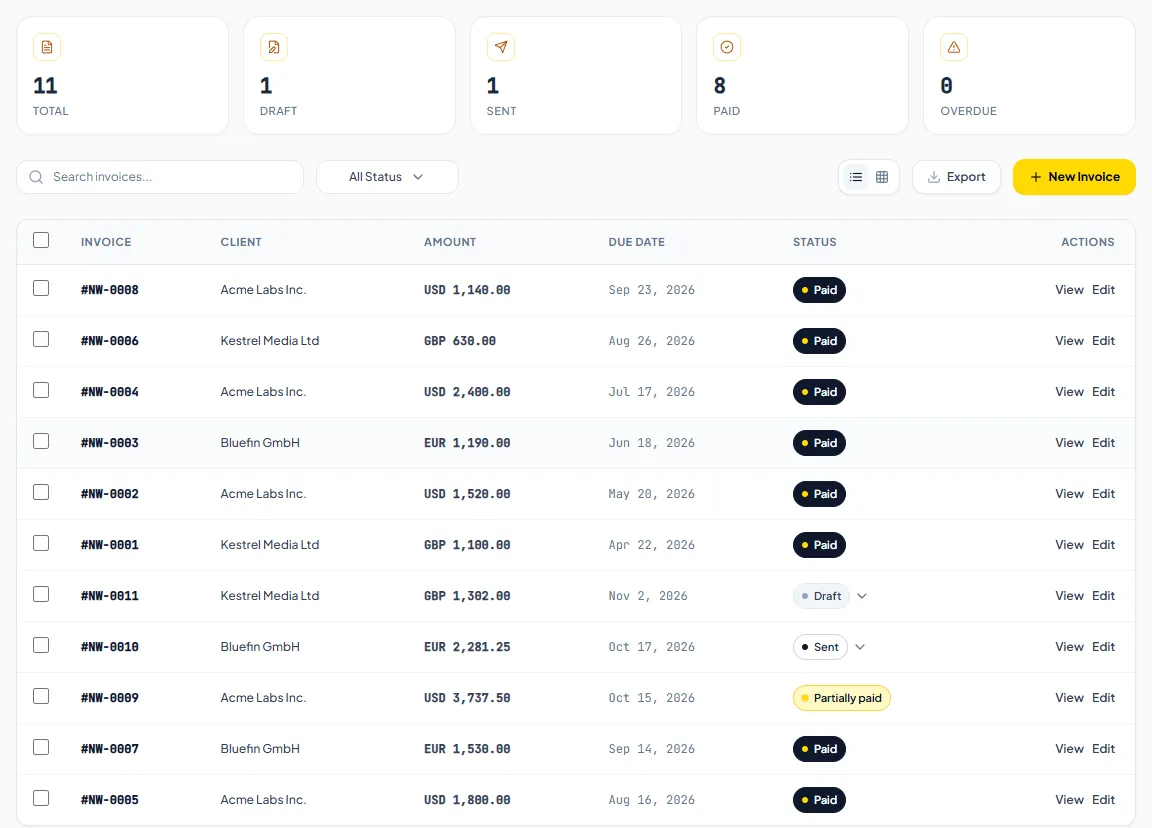Click the Partially paid status badge
The height and width of the screenshot is (828, 1152).
pos(841,698)
